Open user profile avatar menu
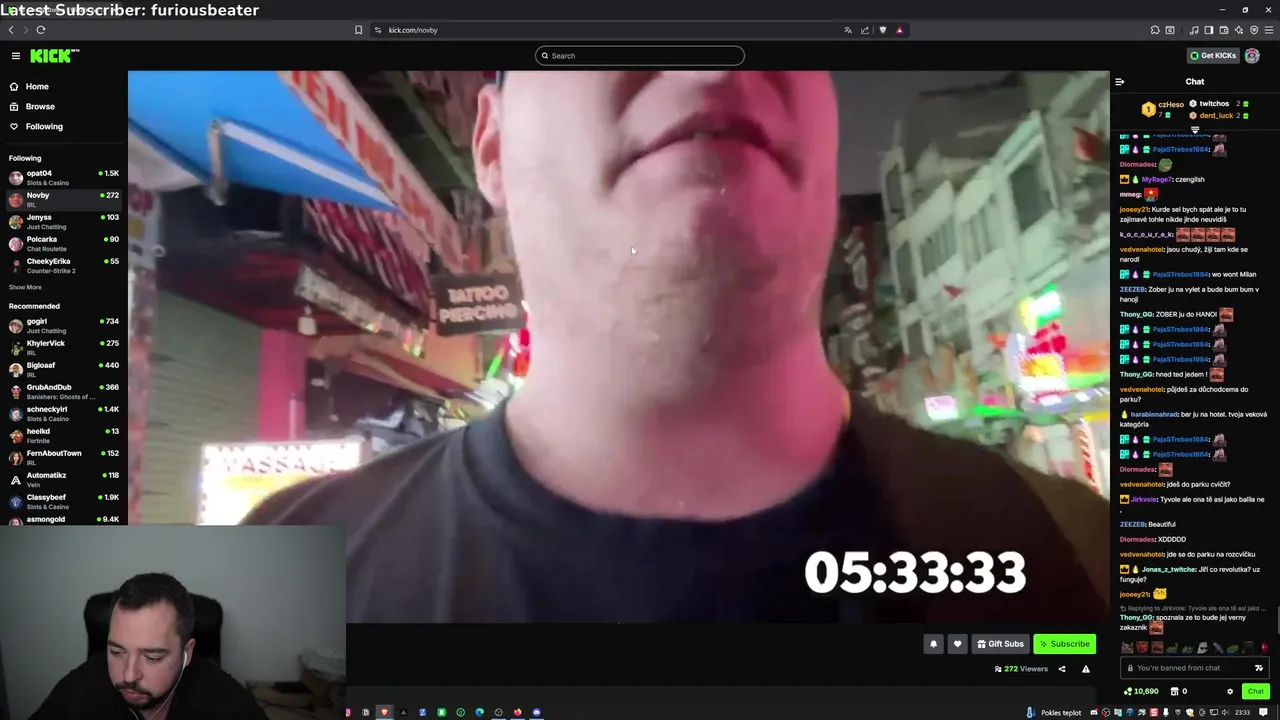Screen dimensions: 1280x720 (1252, 56)
